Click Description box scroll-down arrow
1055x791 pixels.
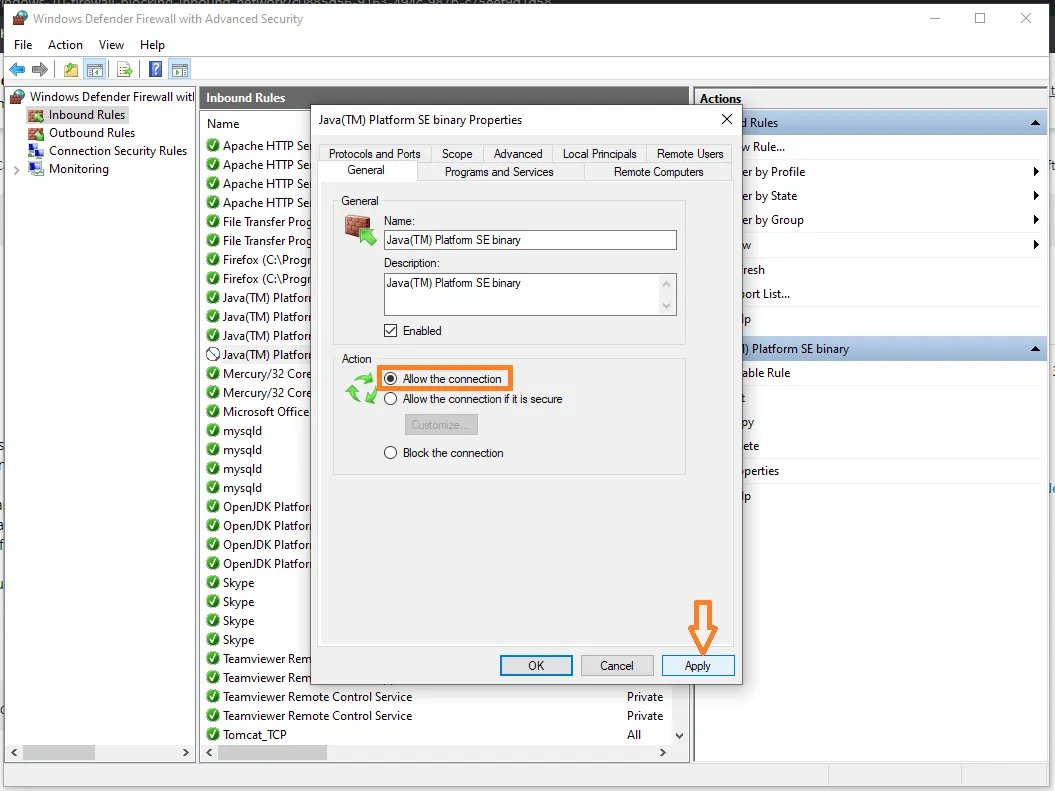pyautogui.click(x=666, y=306)
